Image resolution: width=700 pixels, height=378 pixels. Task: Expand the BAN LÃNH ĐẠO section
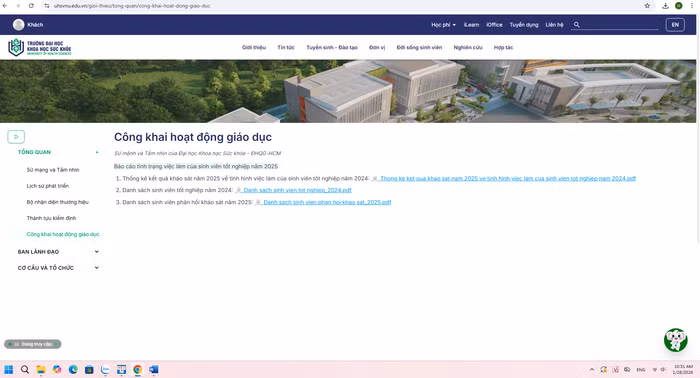point(97,252)
